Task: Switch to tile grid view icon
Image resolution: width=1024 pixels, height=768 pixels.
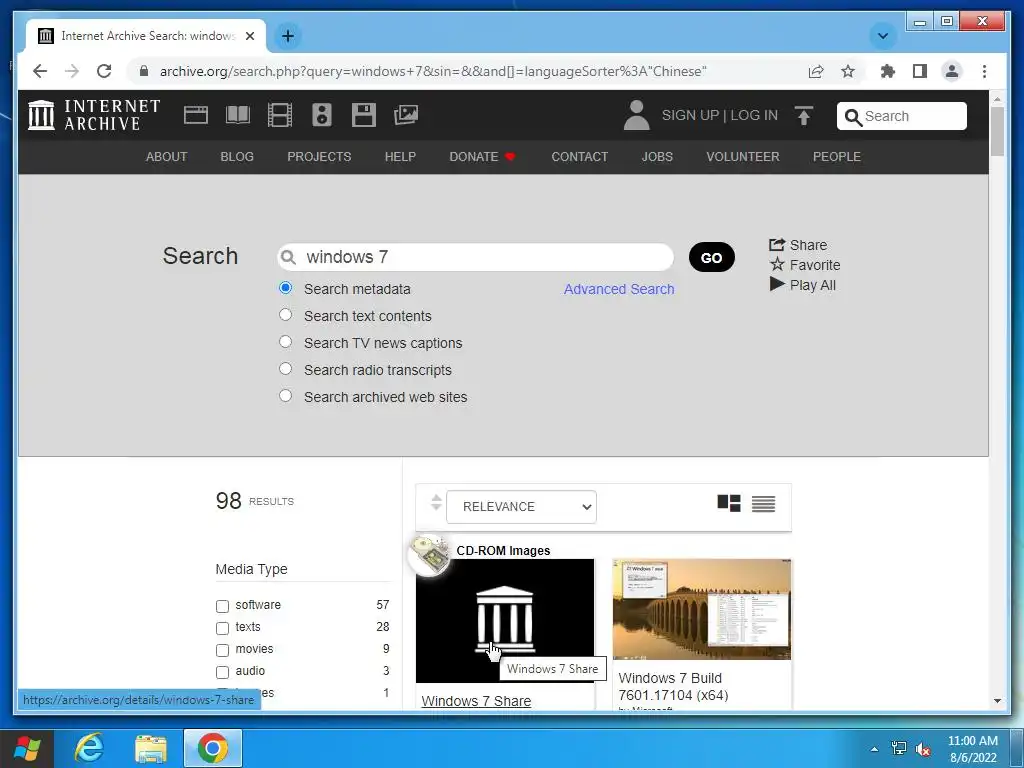Action: tap(729, 504)
